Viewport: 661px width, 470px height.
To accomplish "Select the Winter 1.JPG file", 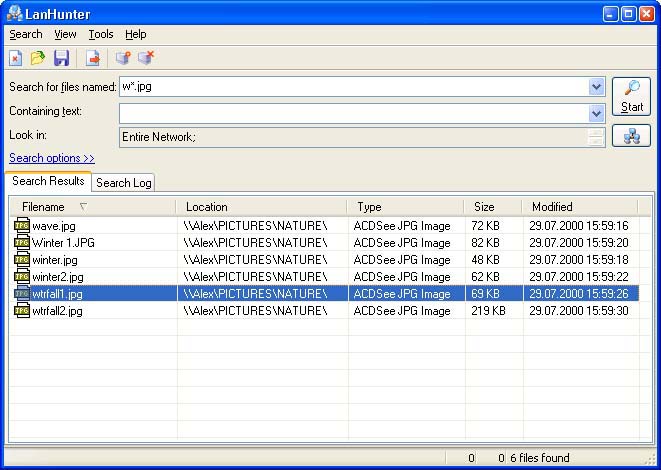I will pyautogui.click(x=63, y=243).
